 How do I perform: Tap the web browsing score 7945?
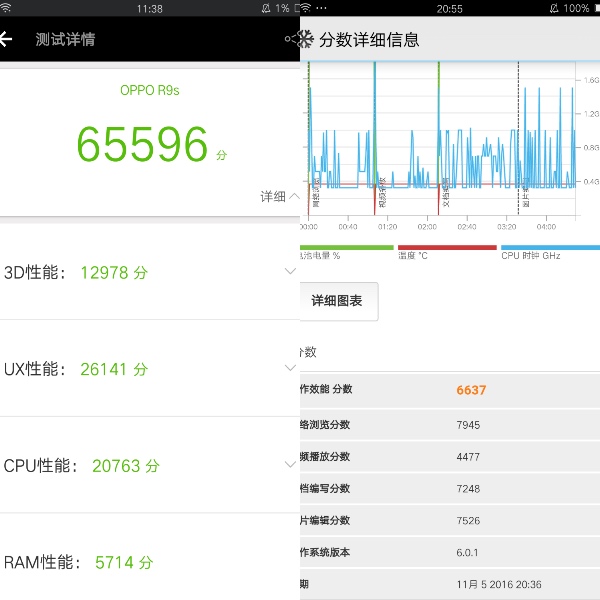tap(468, 425)
